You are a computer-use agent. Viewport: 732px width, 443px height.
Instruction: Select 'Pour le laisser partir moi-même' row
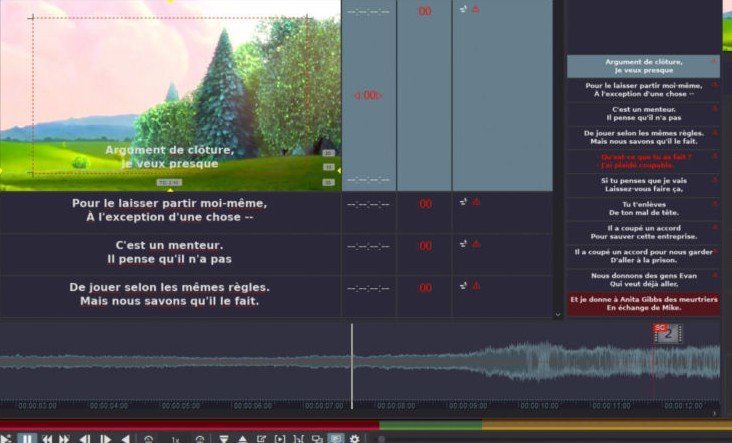click(x=169, y=210)
